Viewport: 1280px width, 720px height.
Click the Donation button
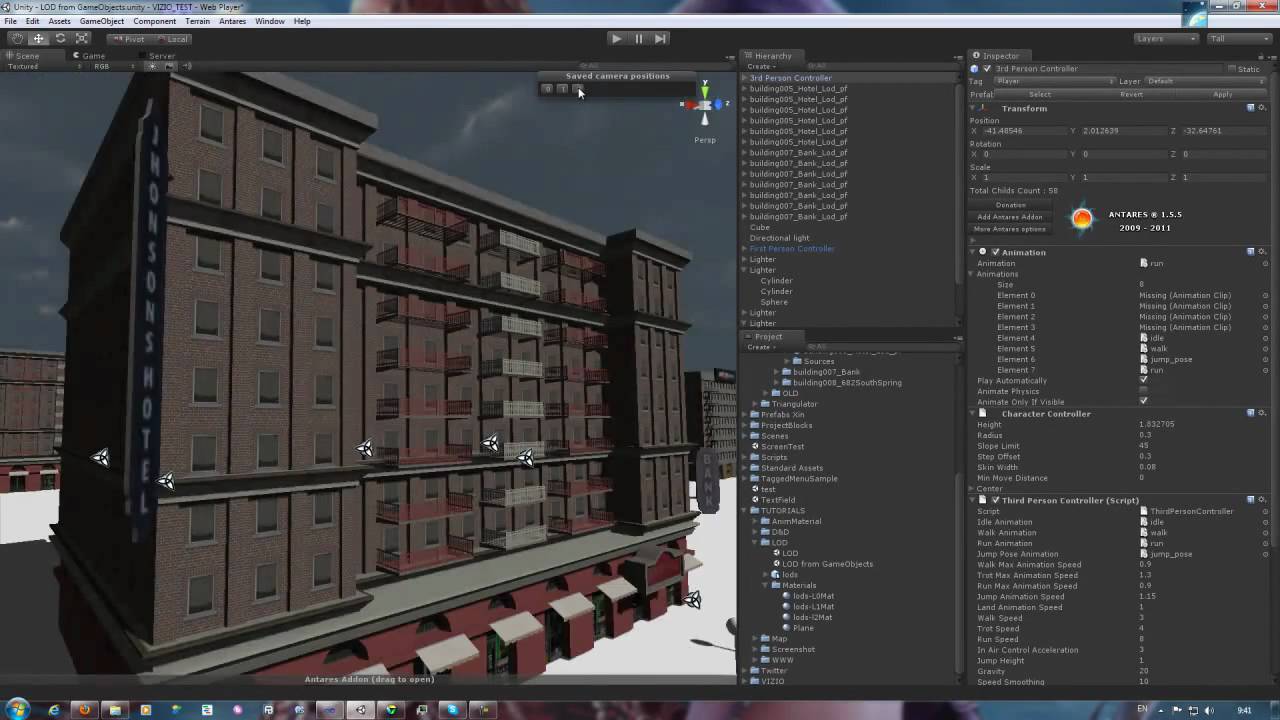point(1010,205)
